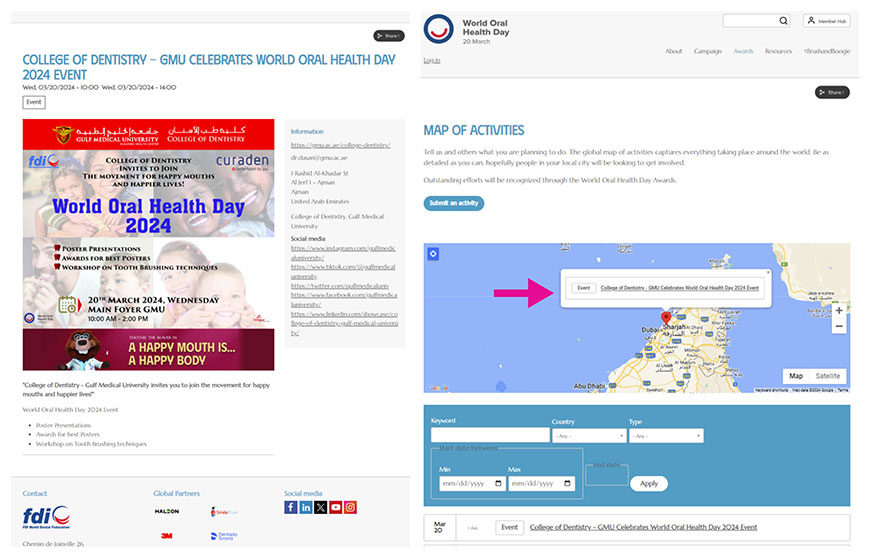
Task: Click the Submit an activity button
Action: pos(453,203)
